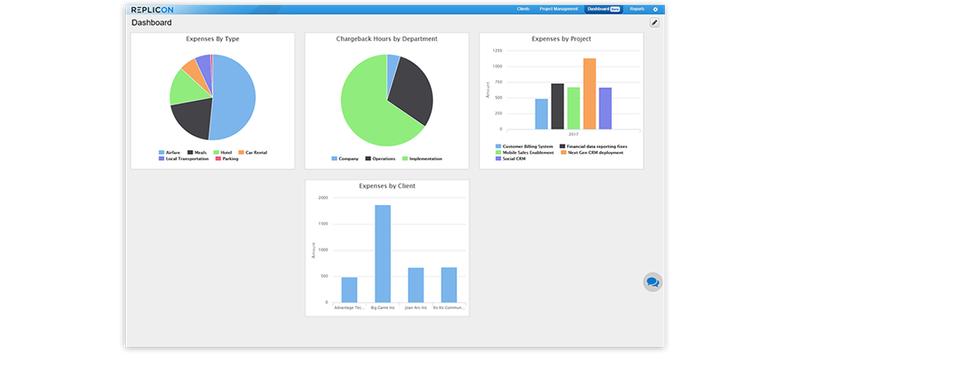Toggle Implementation legend entry
The width and height of the screenshot is (960, 385).
click(422, 159)
